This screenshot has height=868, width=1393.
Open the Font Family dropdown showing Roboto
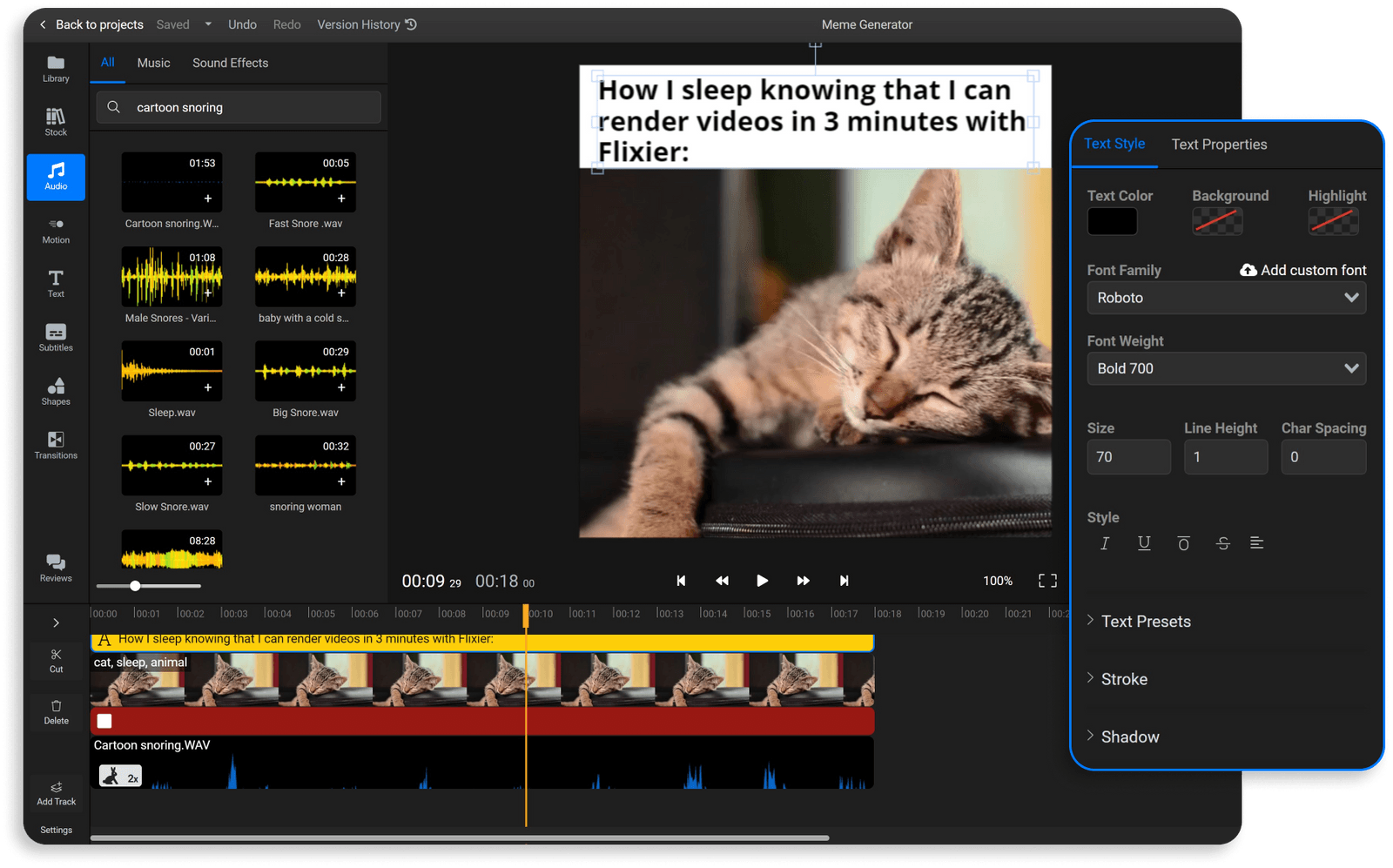[1226, 298]
